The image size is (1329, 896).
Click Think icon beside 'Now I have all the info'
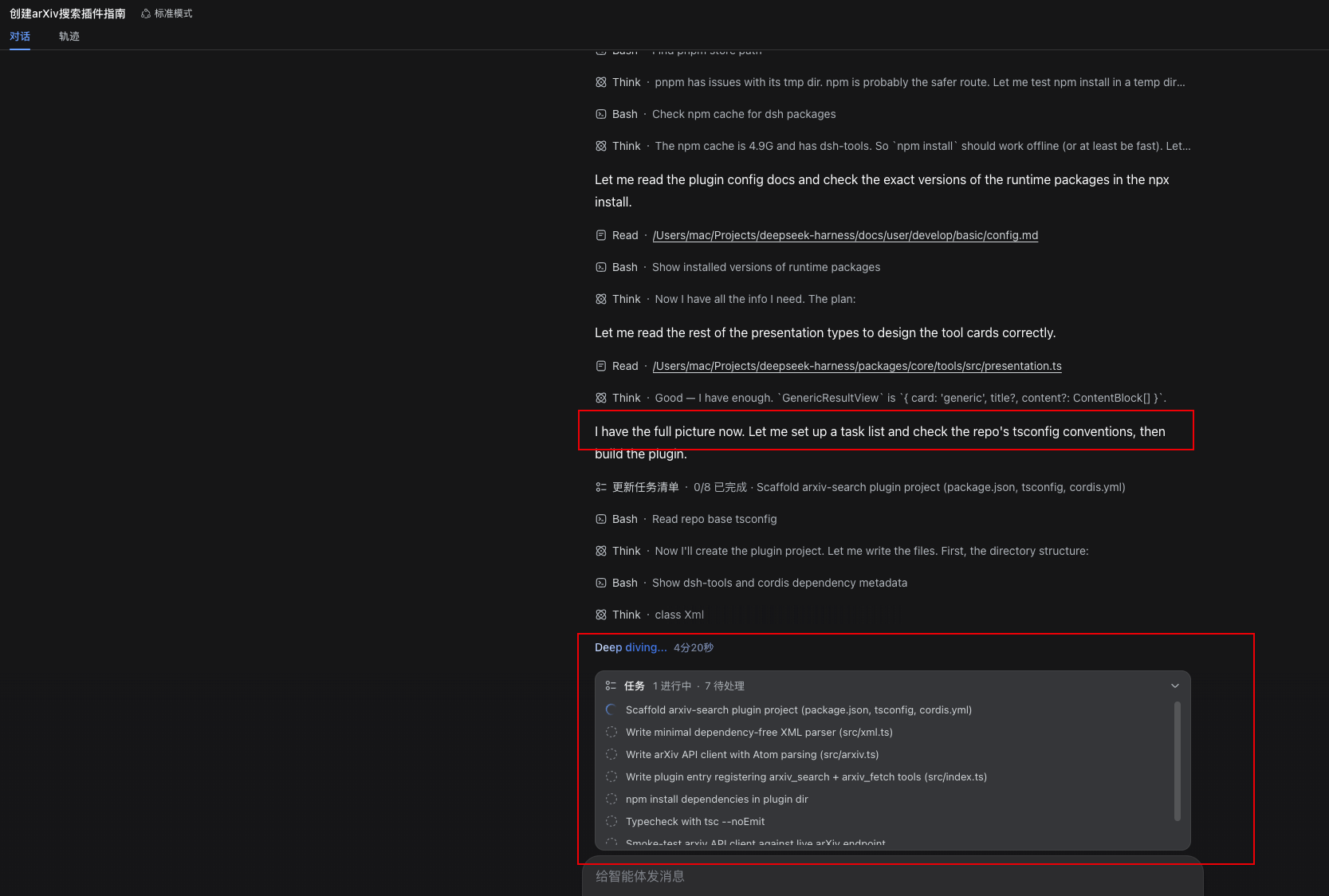(x=601, y=299)
